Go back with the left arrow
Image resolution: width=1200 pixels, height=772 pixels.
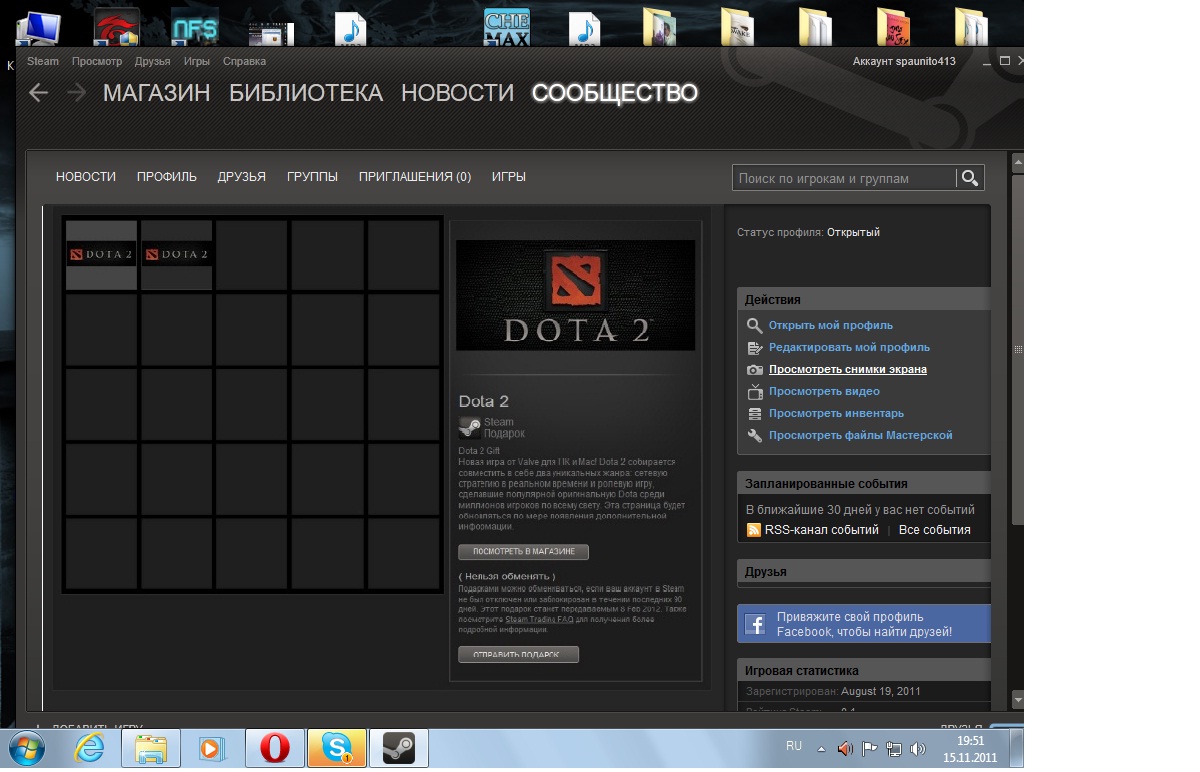(x=38, y=93)
